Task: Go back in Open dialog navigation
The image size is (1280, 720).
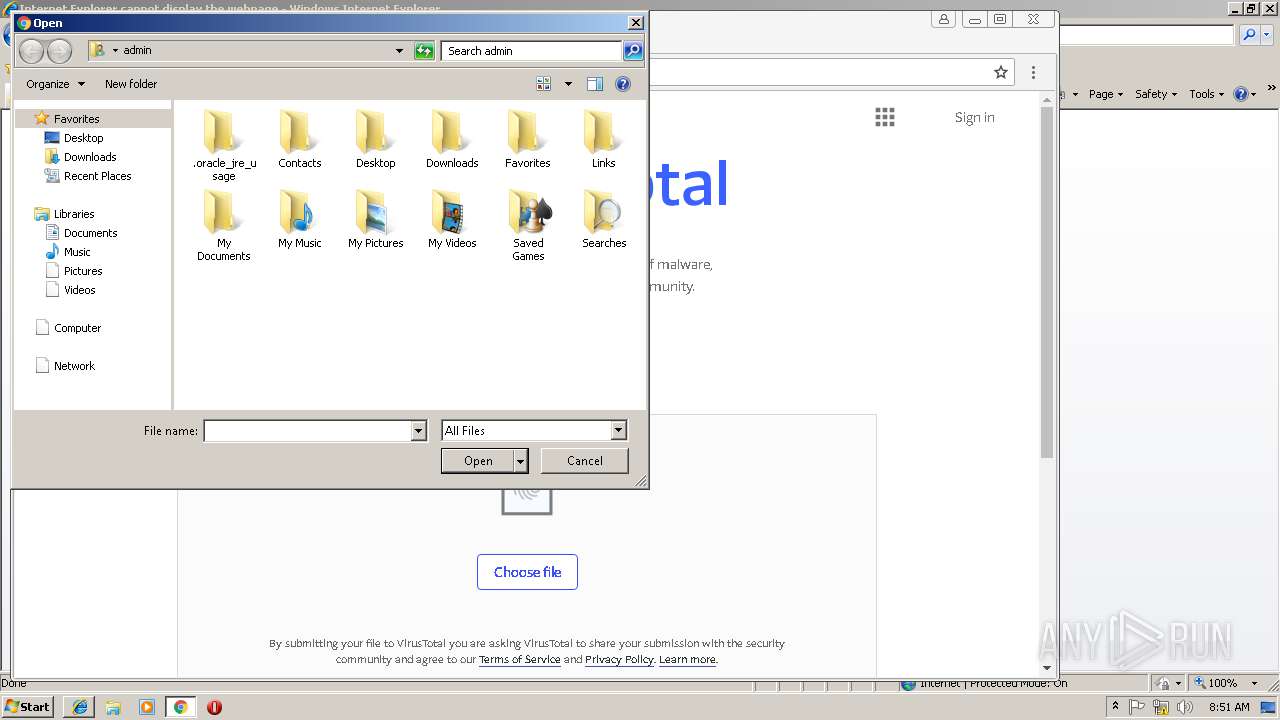Action: (31, 51)
